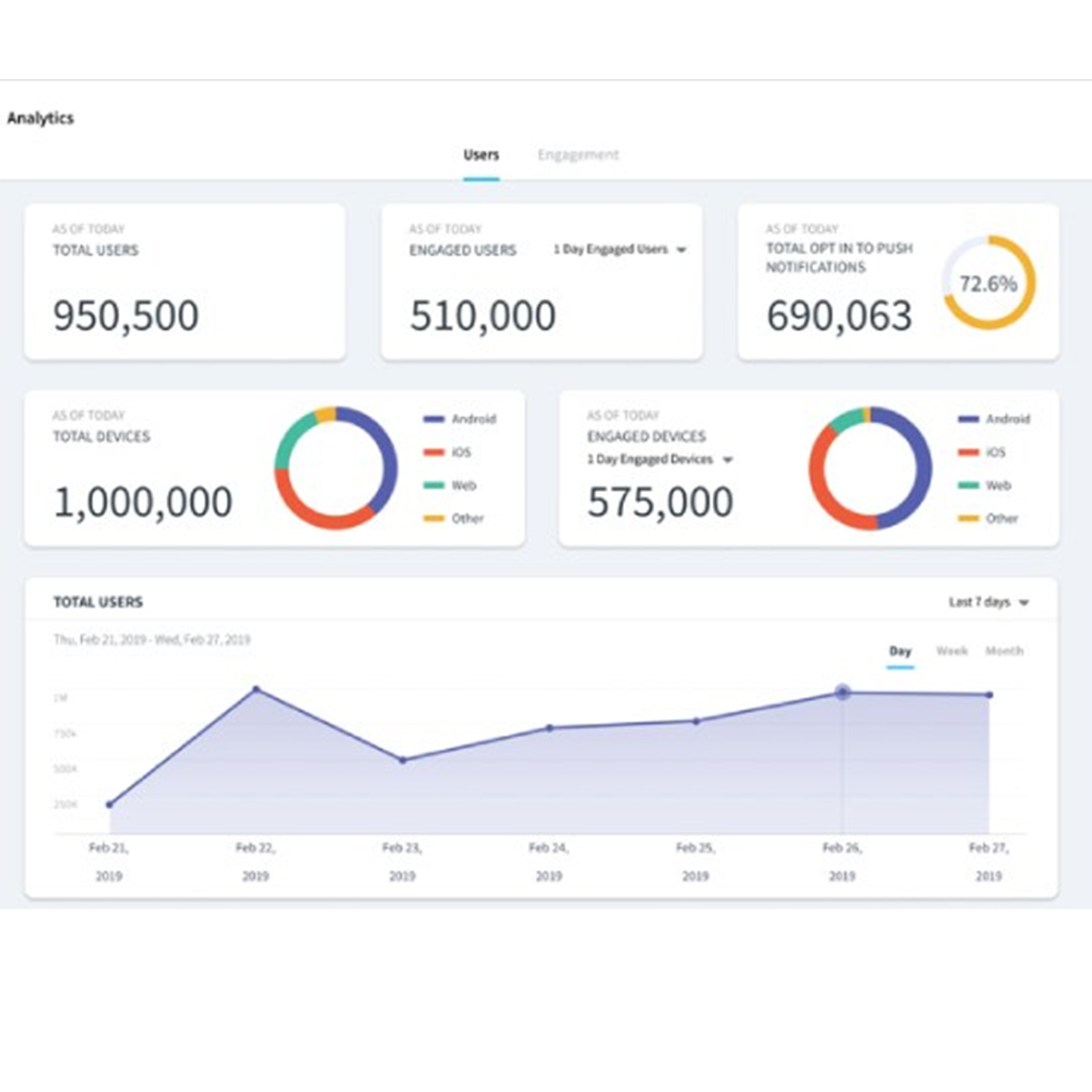Switch to the Engagement tab

[x=579, y=155]
